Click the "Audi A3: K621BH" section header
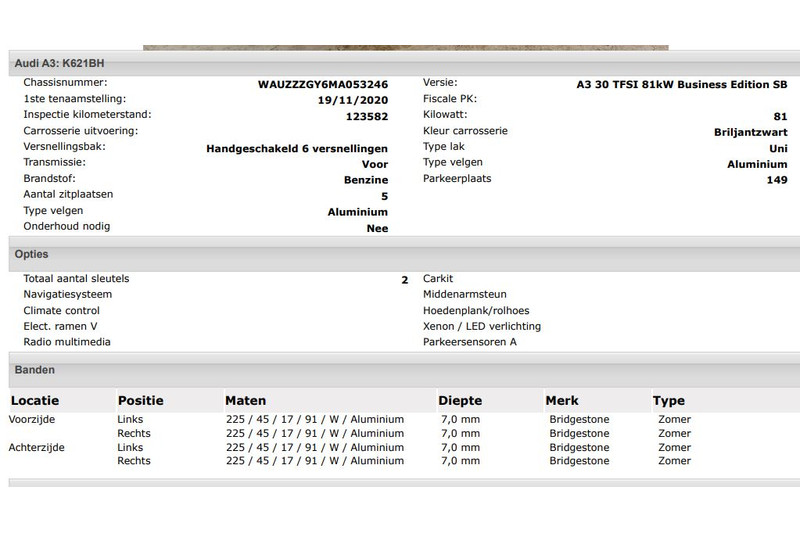The height and width of the screenshot is (533, 800). [x=59, y=63]
